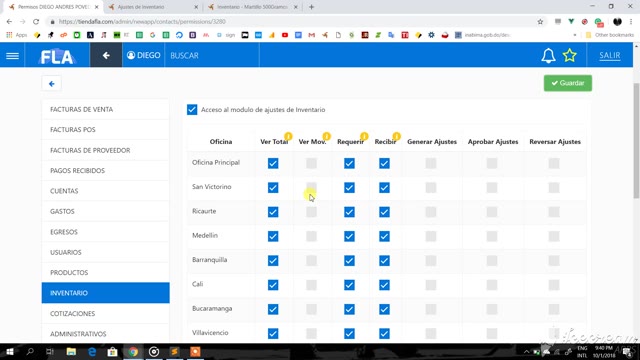640x360 pixels.
Task: Check Reversar Ajustes for Ricaurte
Action: coord(554,212)
